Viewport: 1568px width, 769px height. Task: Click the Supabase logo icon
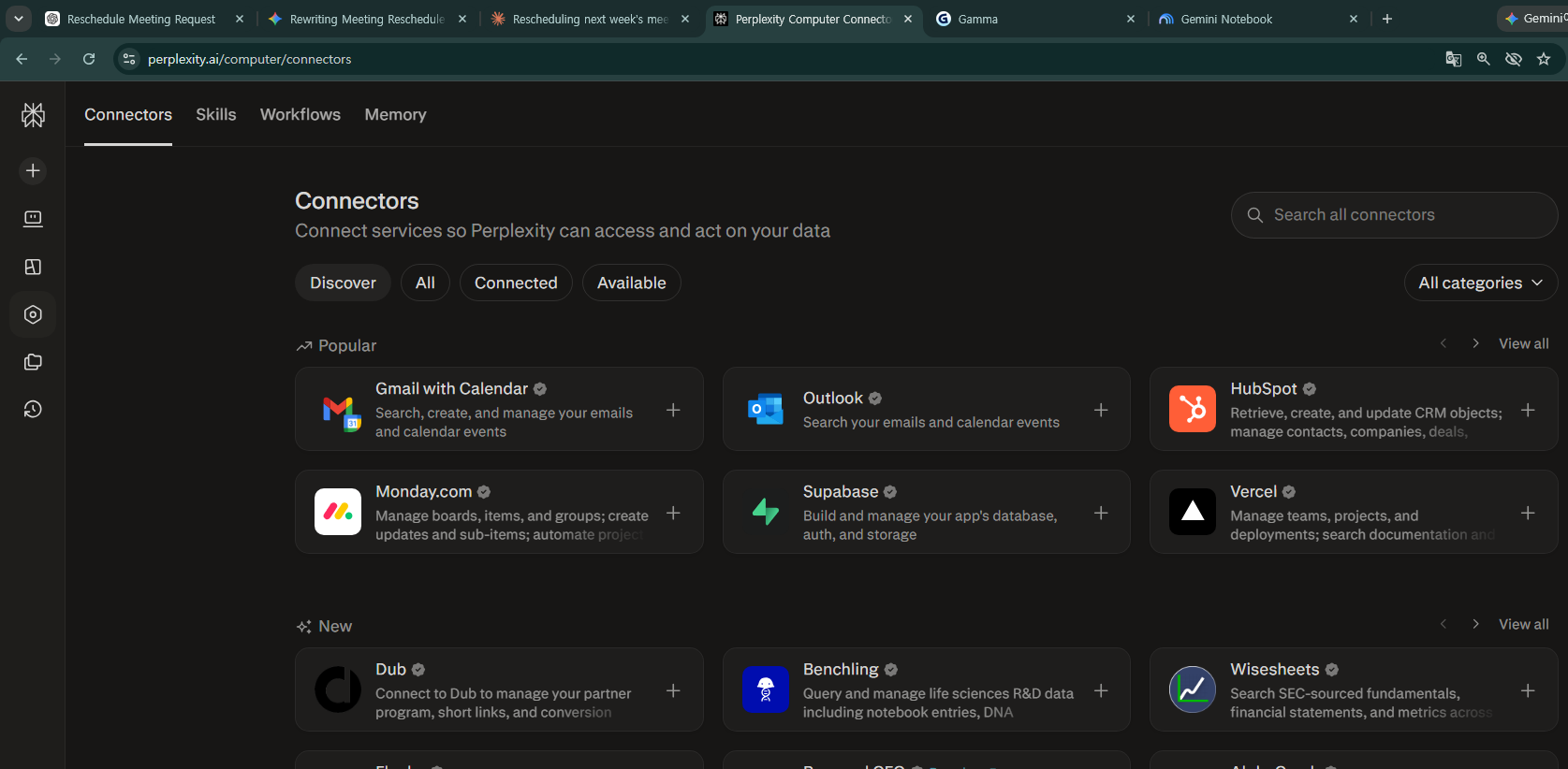tap(766, 512)
